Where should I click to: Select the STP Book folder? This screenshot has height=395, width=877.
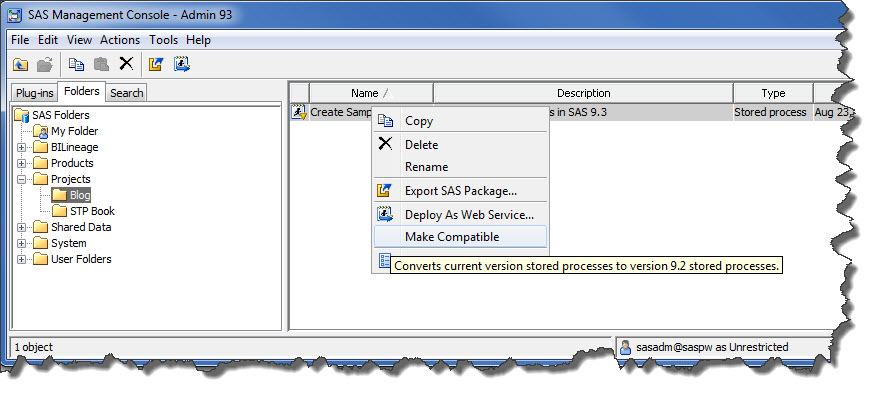click(92, 211)
